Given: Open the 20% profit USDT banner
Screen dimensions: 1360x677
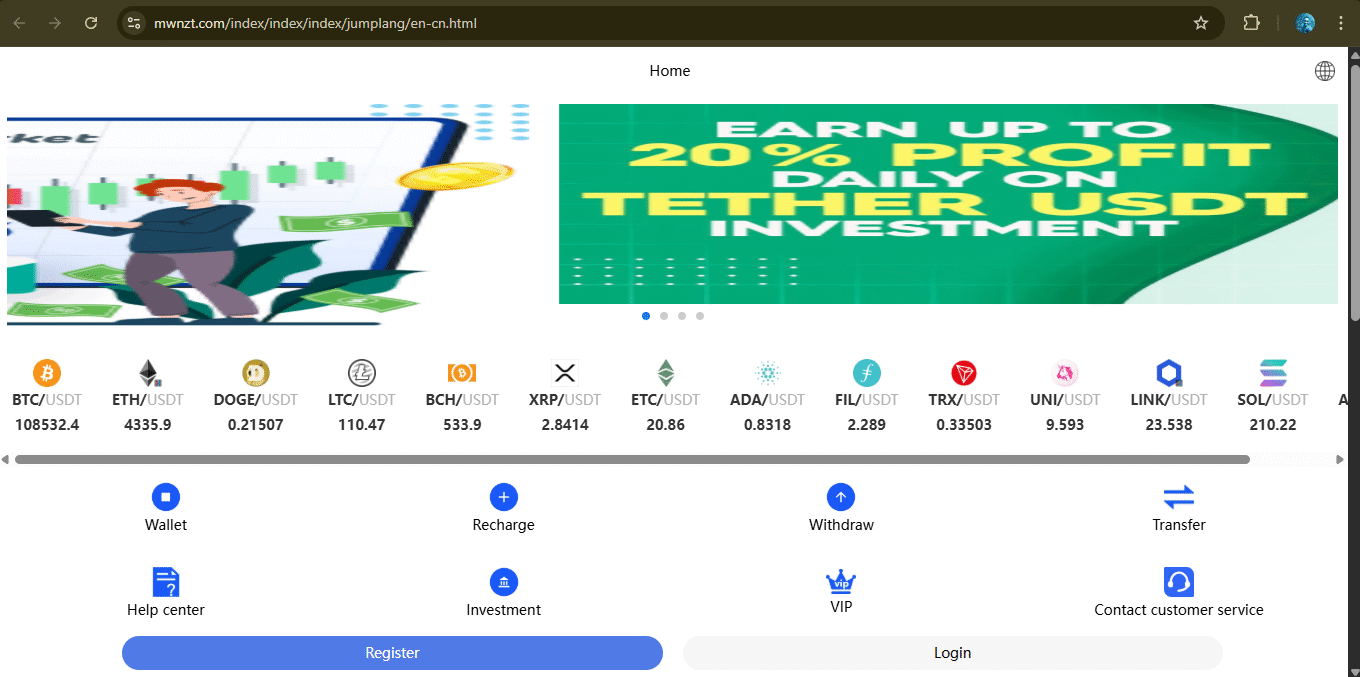Looking at the screenshot, I should coord(948,204).
